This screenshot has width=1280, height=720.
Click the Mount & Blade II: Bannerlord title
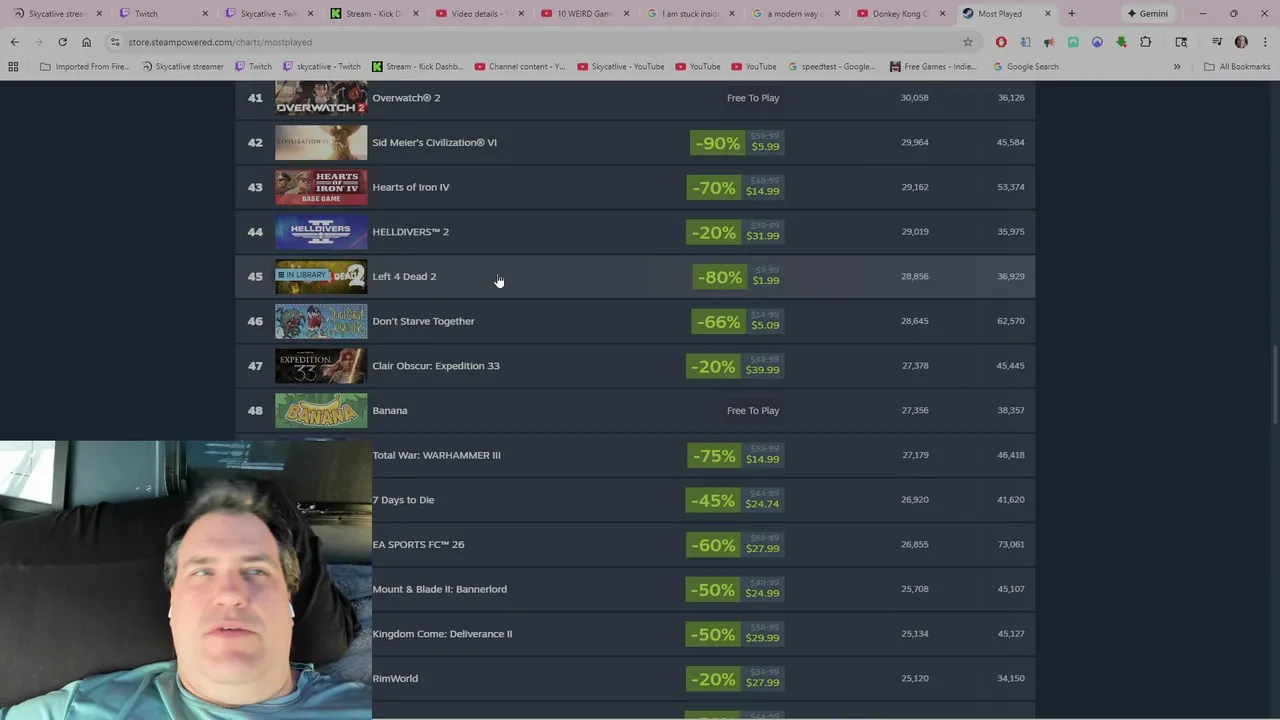pyautogui.click(x=439, y=589)
